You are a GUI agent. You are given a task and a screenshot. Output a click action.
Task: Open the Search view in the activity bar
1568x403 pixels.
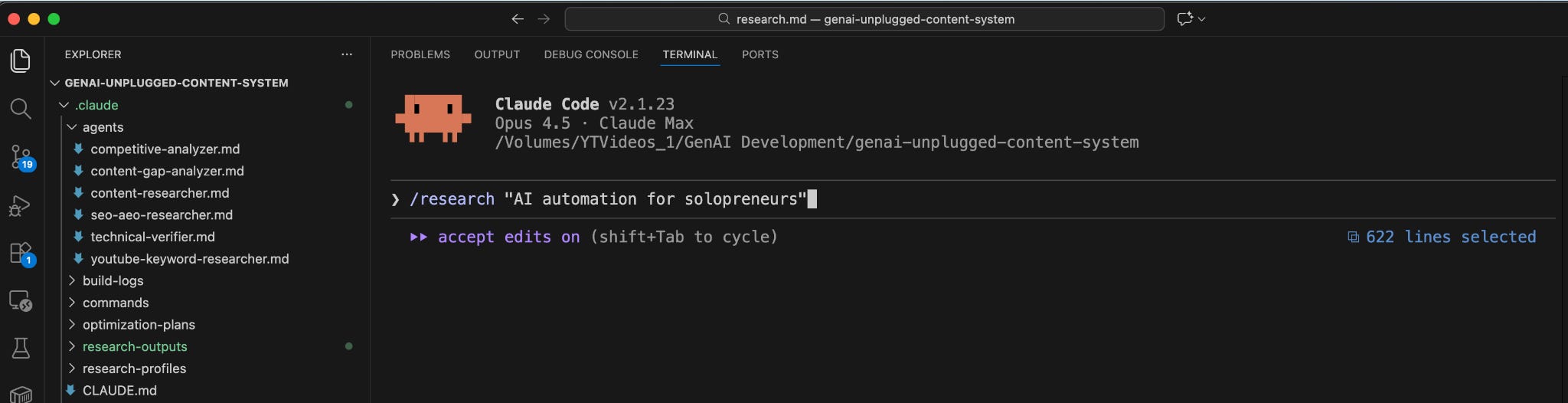(x=21, y=109)
